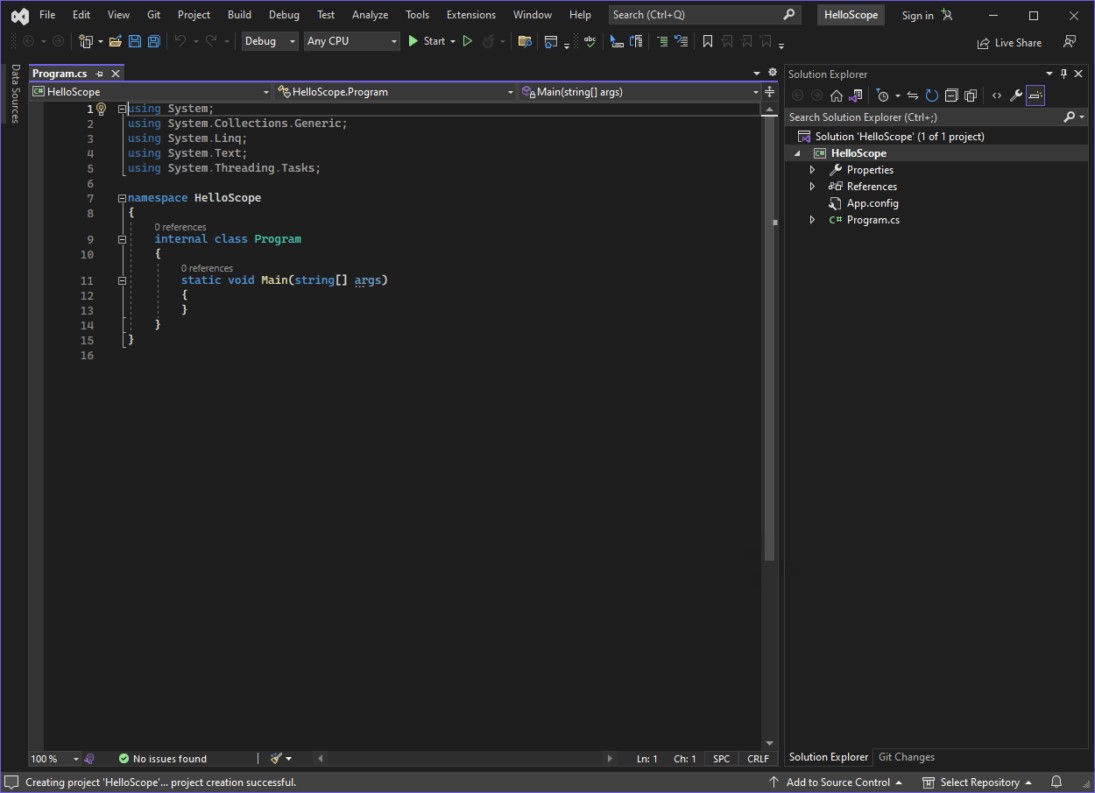Expand the References node
1095x793 pixels.
tap(812, 186)
